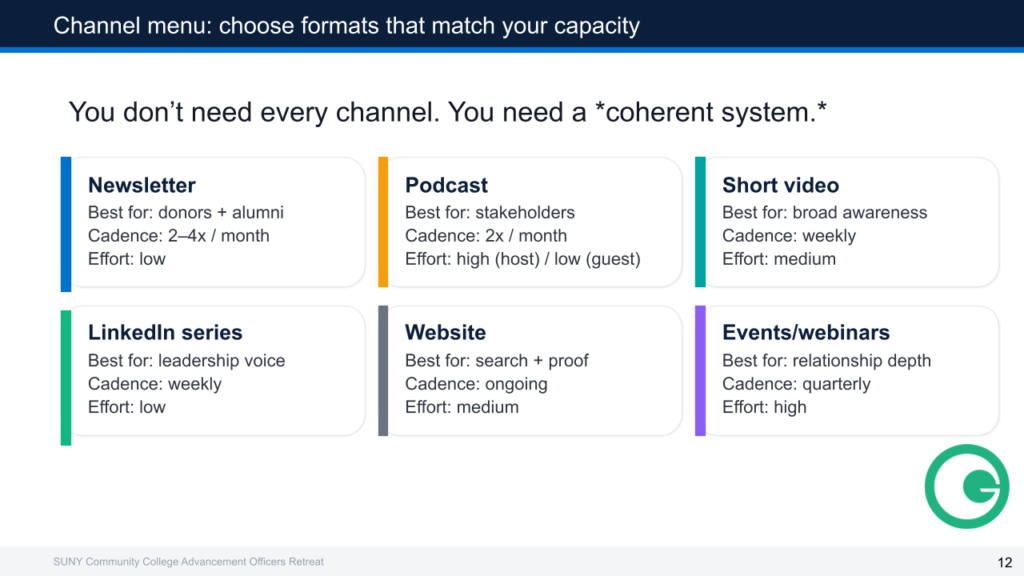Select the Newsletter card heading
The height and width of the screenshot is (576, 1024).
tap(141, 185)
